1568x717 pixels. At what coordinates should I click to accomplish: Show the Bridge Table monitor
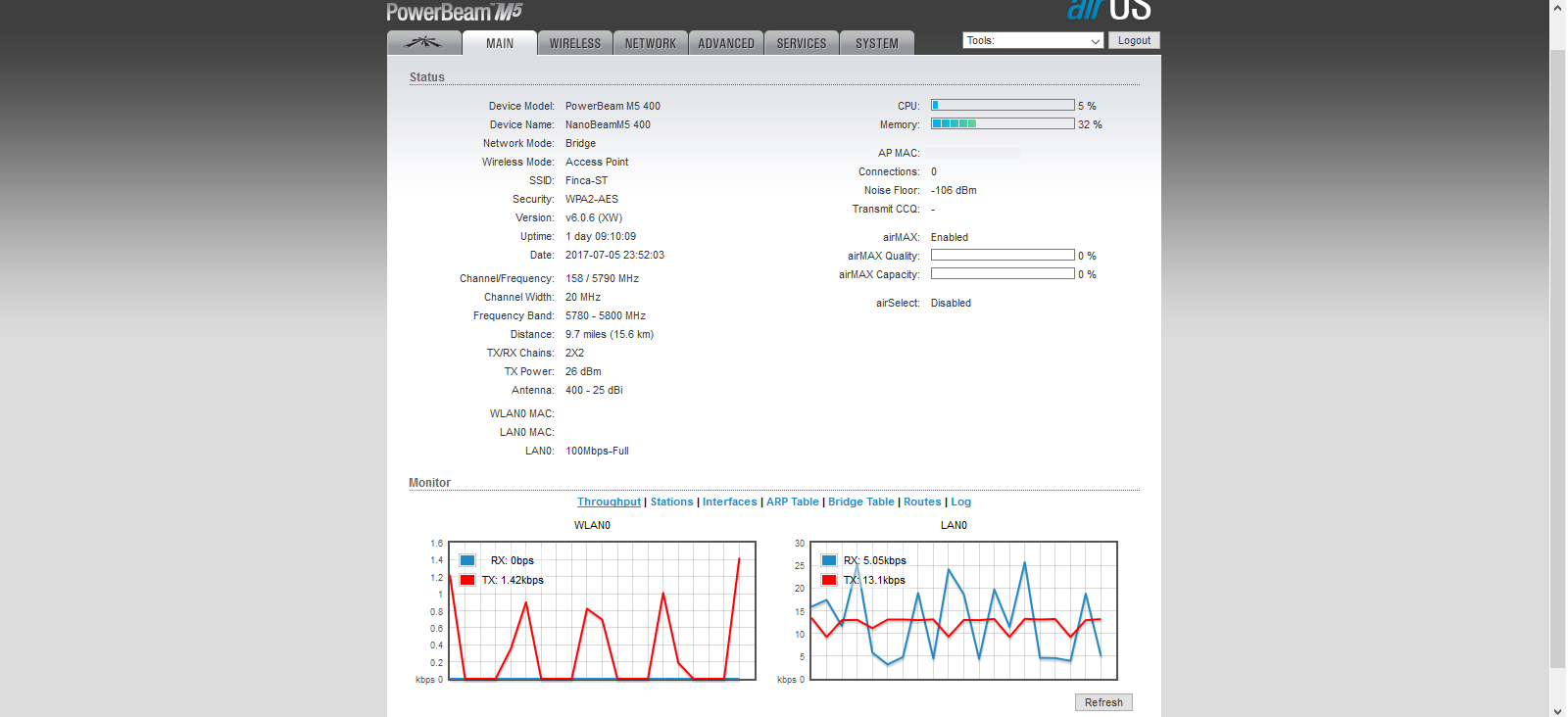point(860,502)
